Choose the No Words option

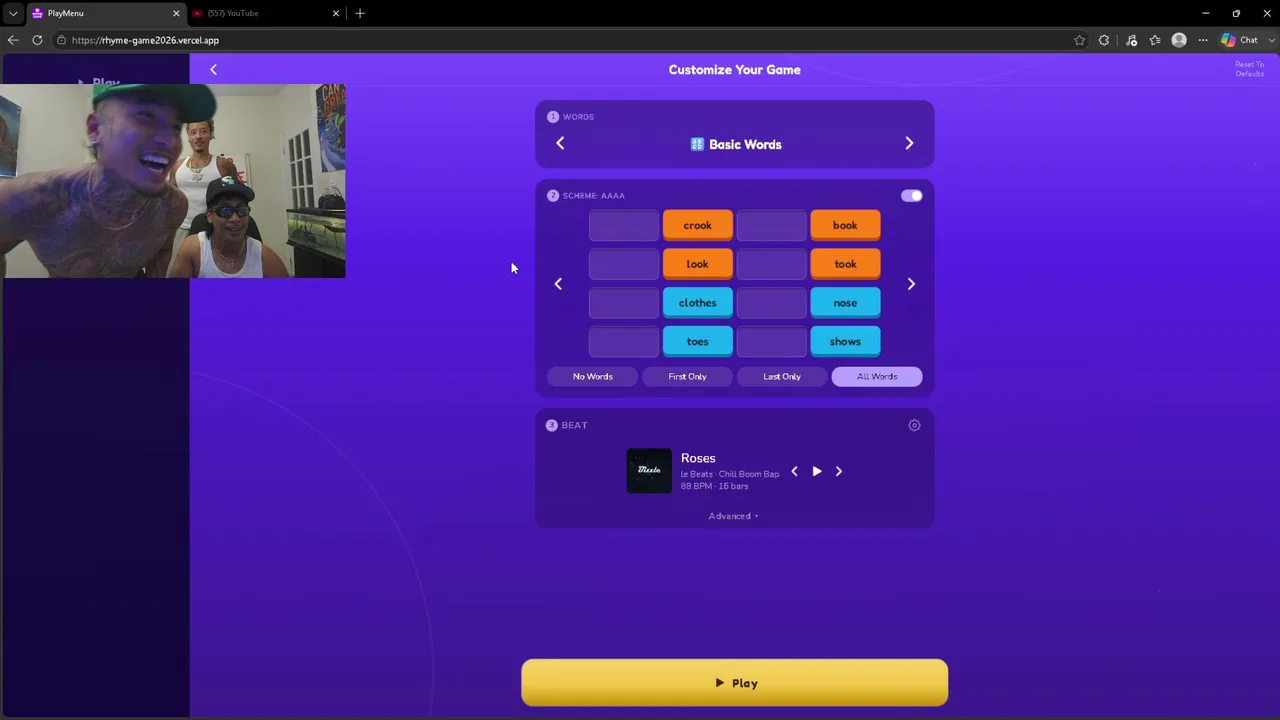click(x=592, y=376)
